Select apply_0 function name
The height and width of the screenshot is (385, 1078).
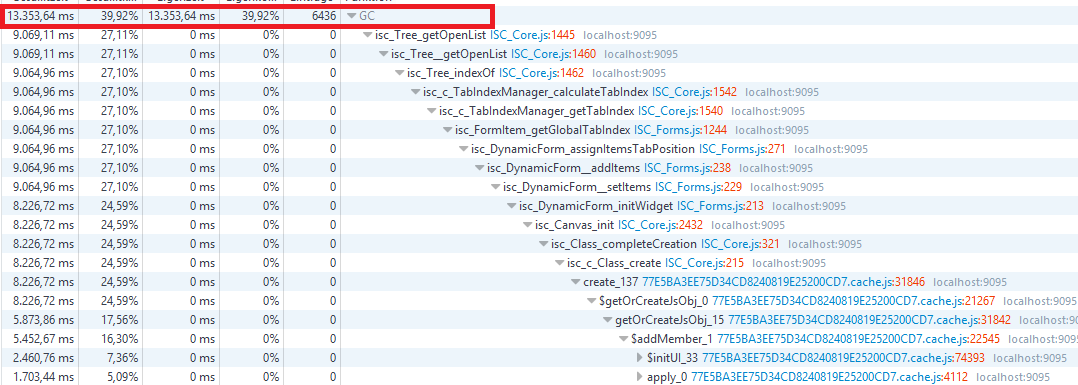(x=668, y=377)
